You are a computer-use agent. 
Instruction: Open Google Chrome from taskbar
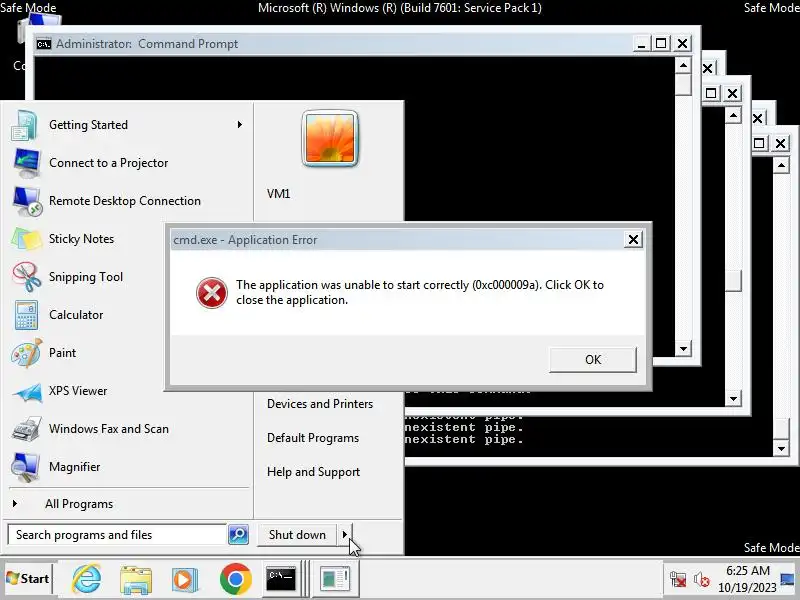click(235, 579)
